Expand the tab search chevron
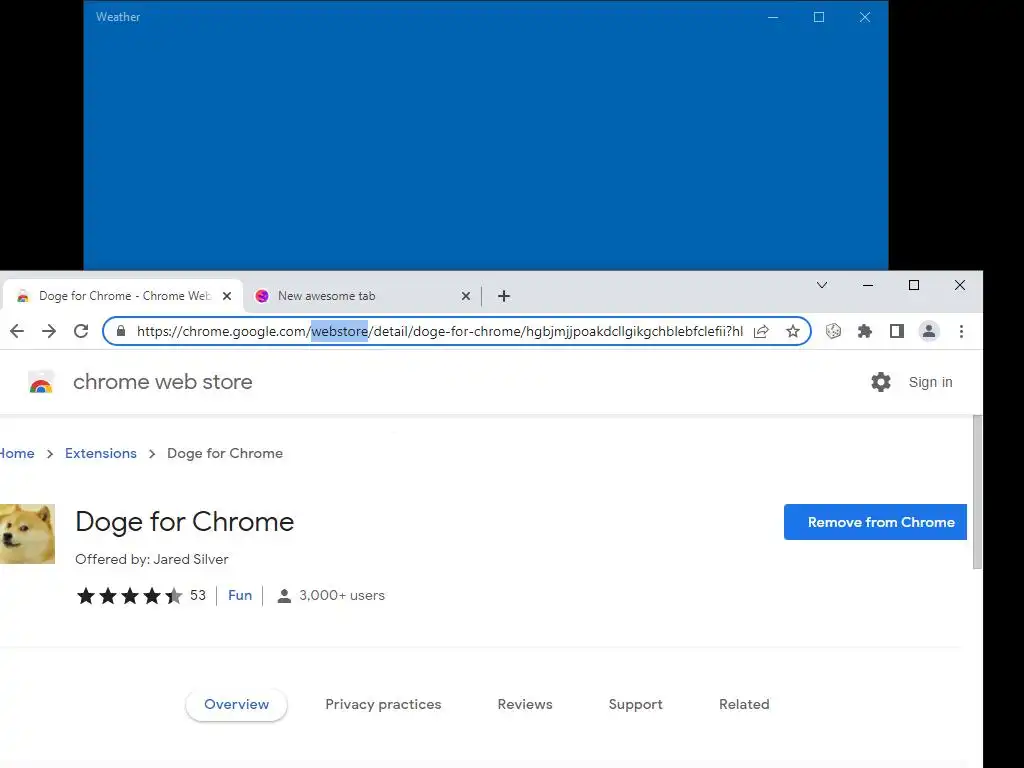Viewport: 1024px width, 768px height. pos(822,285)
